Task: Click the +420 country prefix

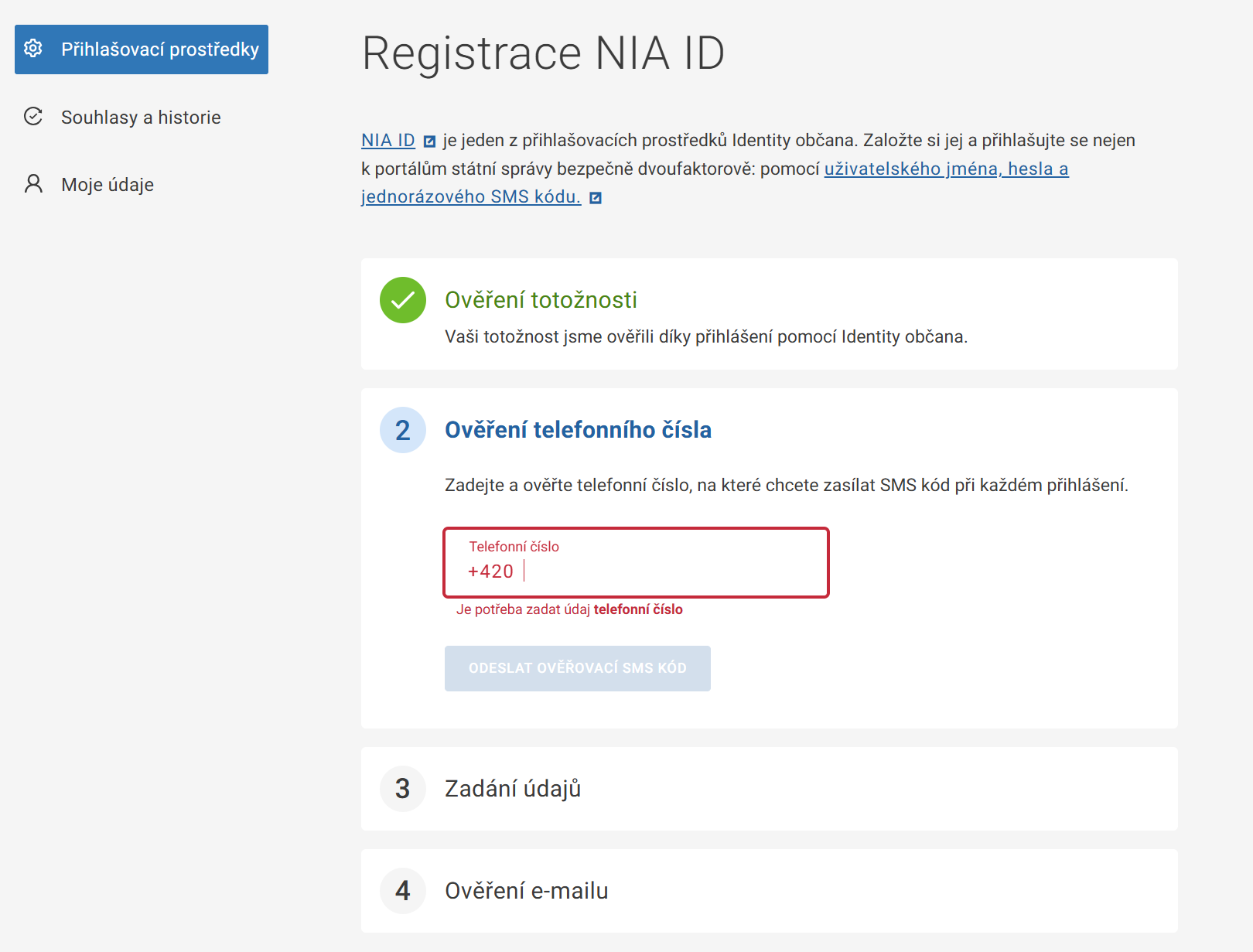Action: click(x=490, y=572)
